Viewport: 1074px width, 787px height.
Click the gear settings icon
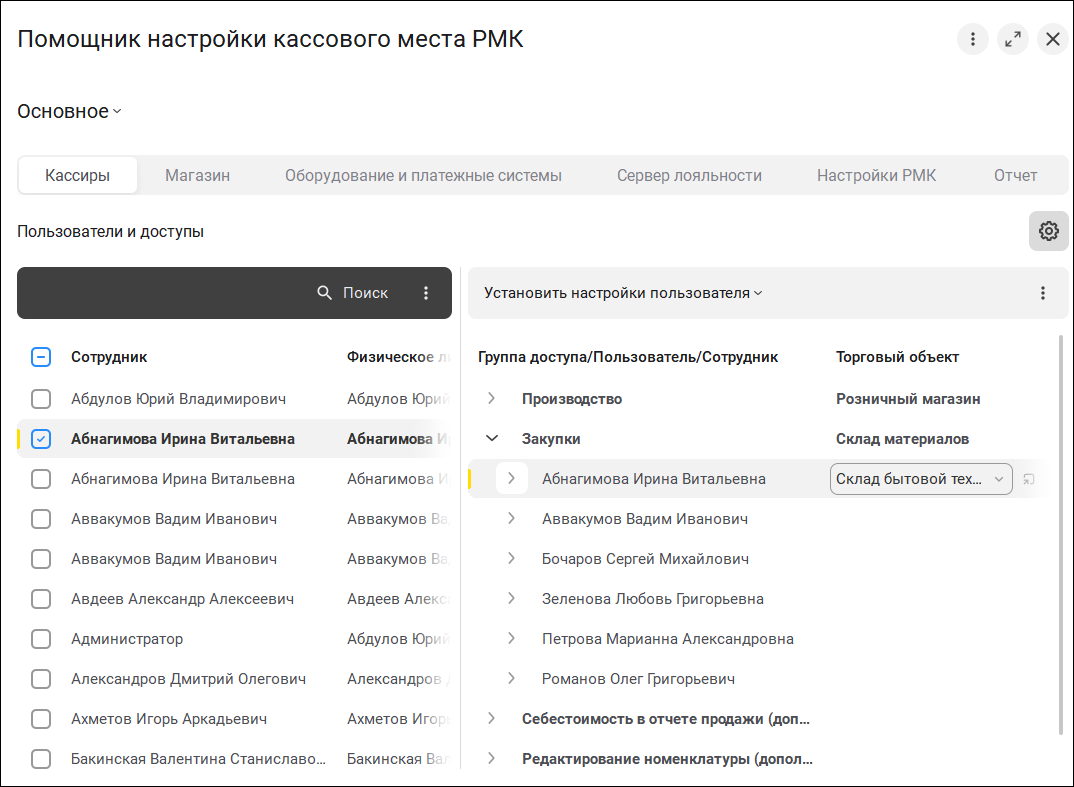click(1048, 231)
